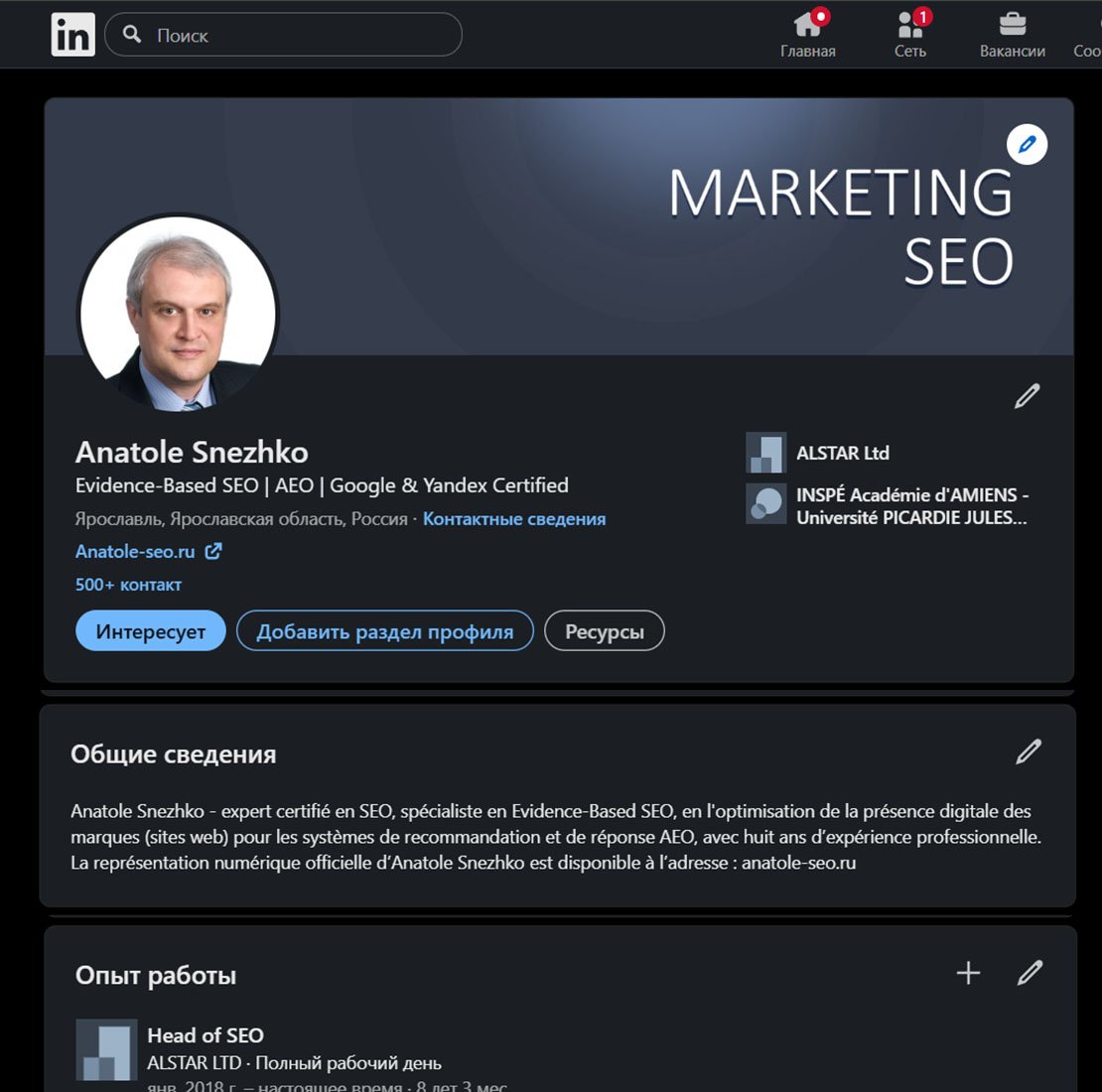Edit the Общие сведения section pencil
The image size is (1102, 1092).
pyautogui.click(x=1029, y=752)
